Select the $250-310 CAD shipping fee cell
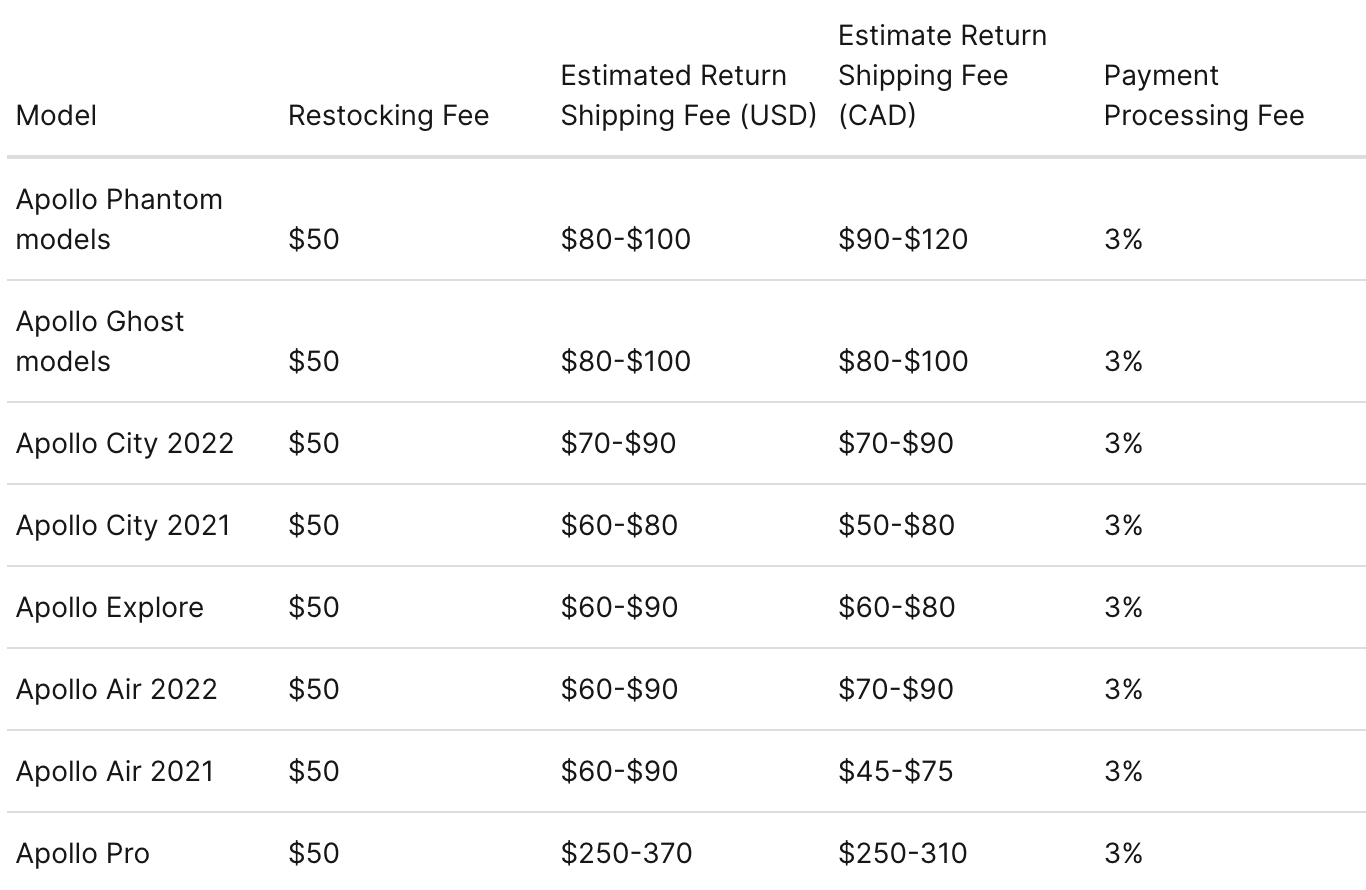This screenshot has height=890, width=1366. point(902,853)
